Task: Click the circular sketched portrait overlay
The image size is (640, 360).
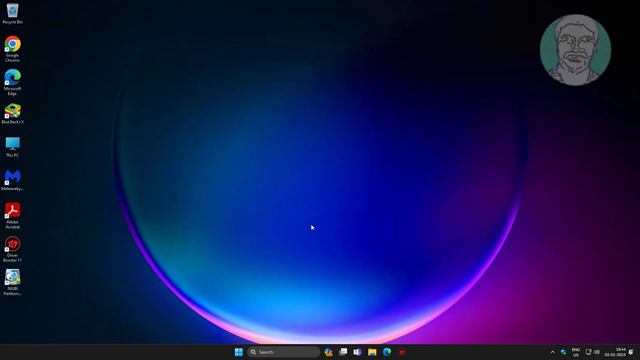Action: click(x=576, y=50)
